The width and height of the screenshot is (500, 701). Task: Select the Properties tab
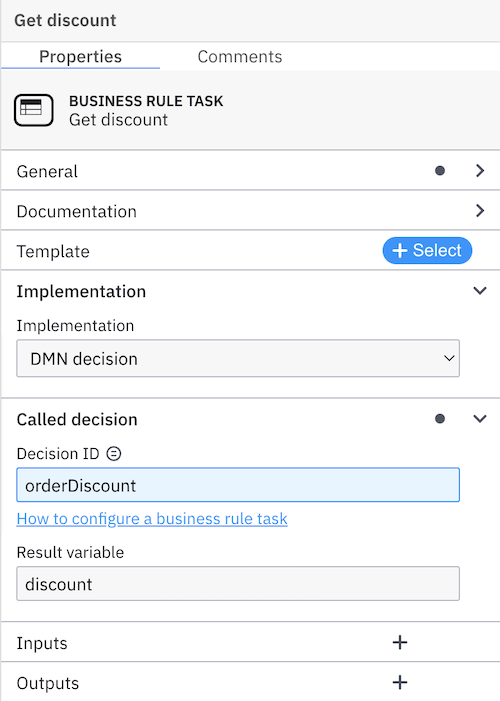81,57
